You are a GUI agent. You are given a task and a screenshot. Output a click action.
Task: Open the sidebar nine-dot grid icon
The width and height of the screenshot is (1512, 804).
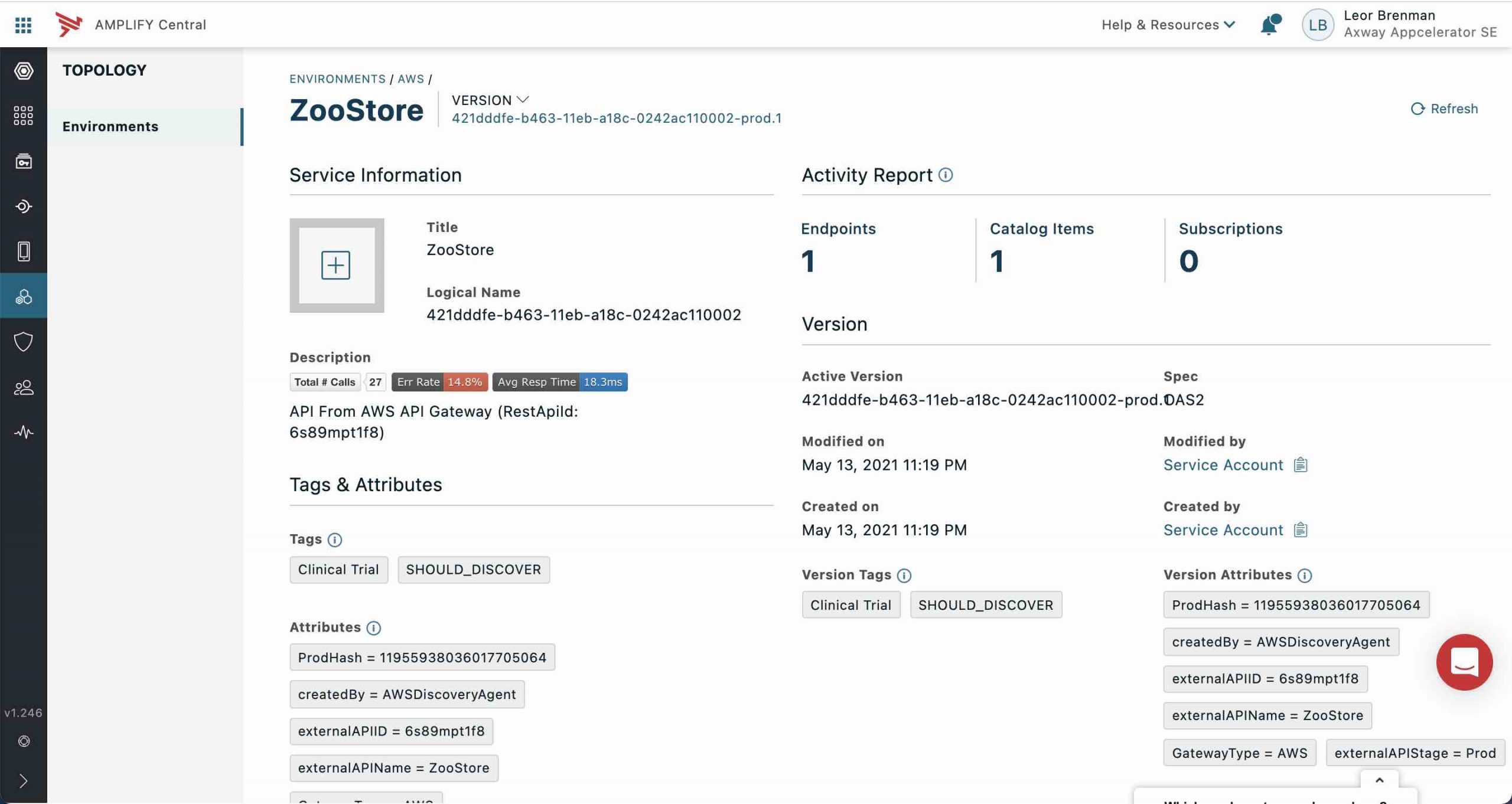24,116
